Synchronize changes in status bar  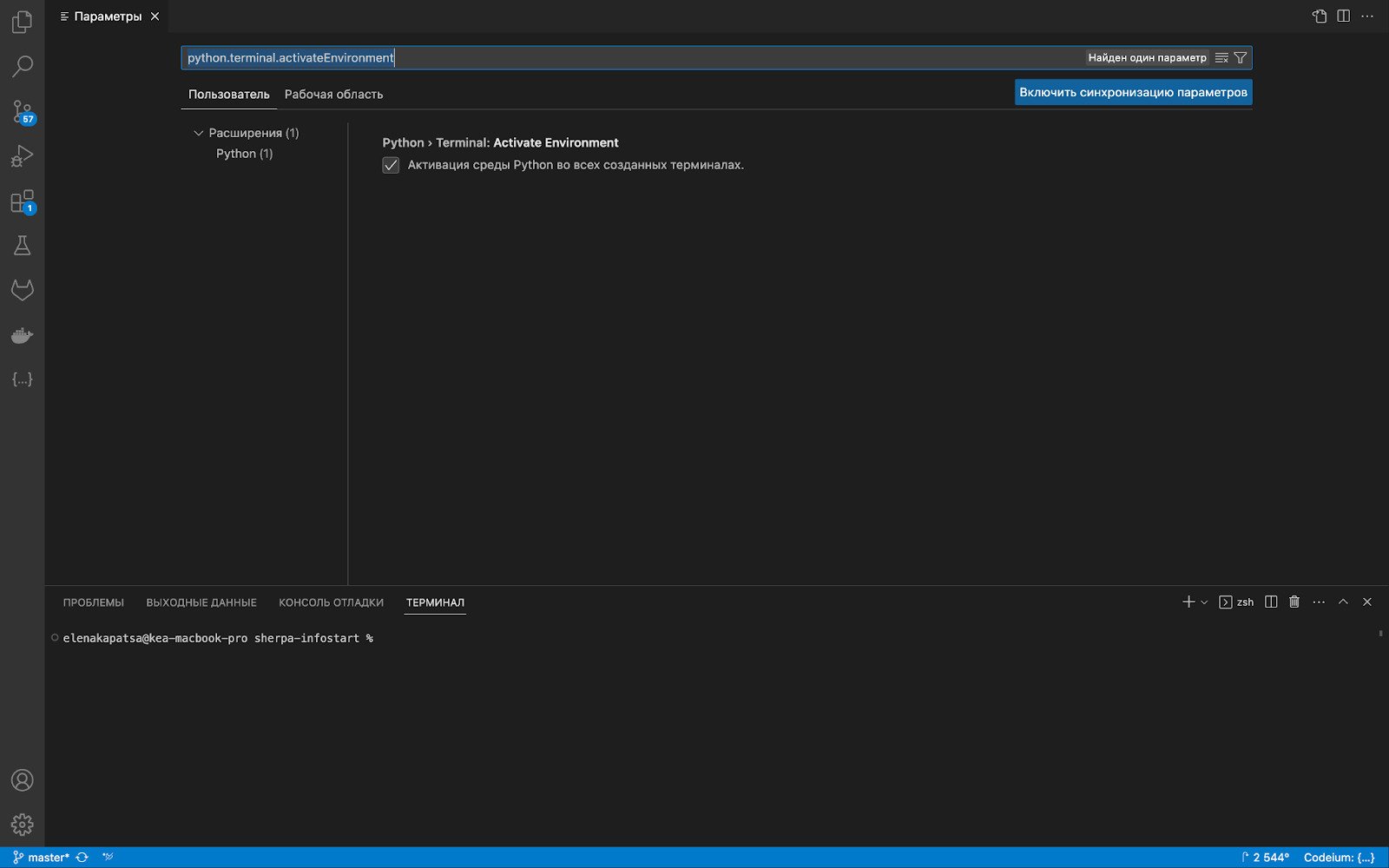[82, 858]
